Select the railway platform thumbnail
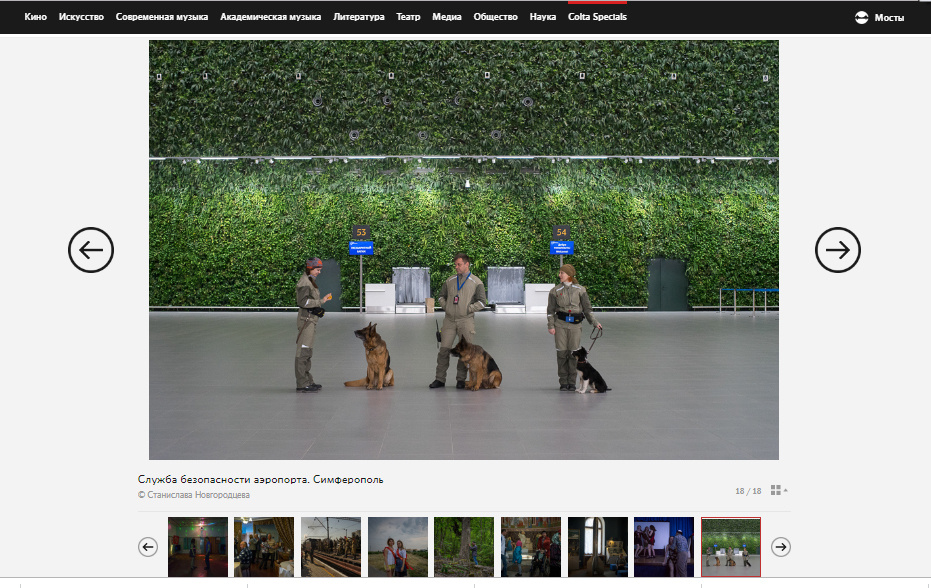 [x=331, y=547]
